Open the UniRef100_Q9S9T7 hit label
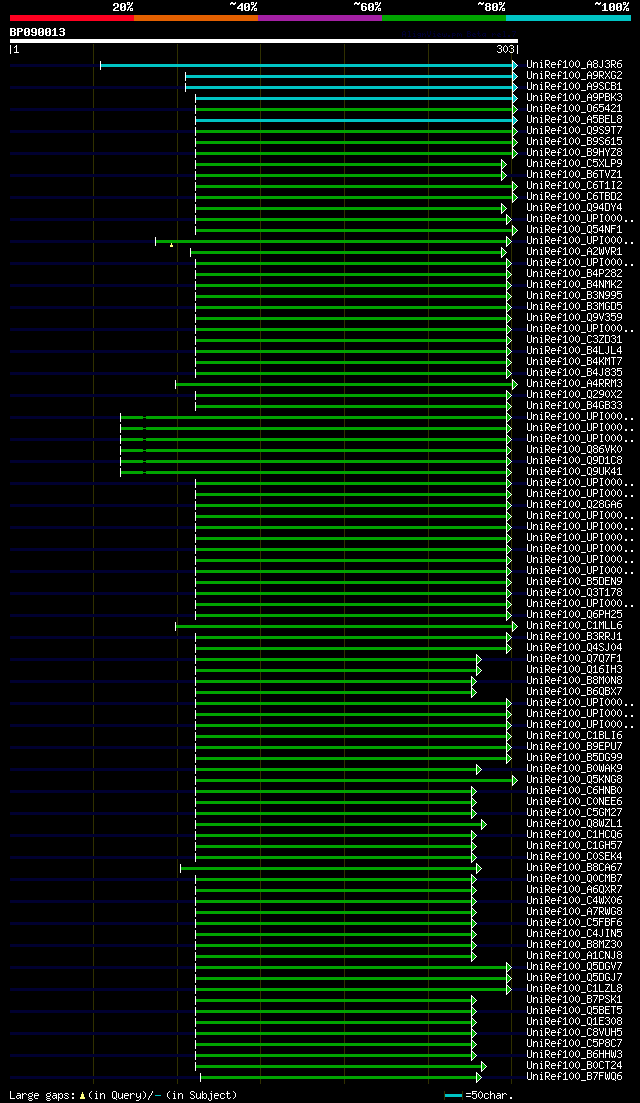The image size is (640, 1103). tap(574, 131)
